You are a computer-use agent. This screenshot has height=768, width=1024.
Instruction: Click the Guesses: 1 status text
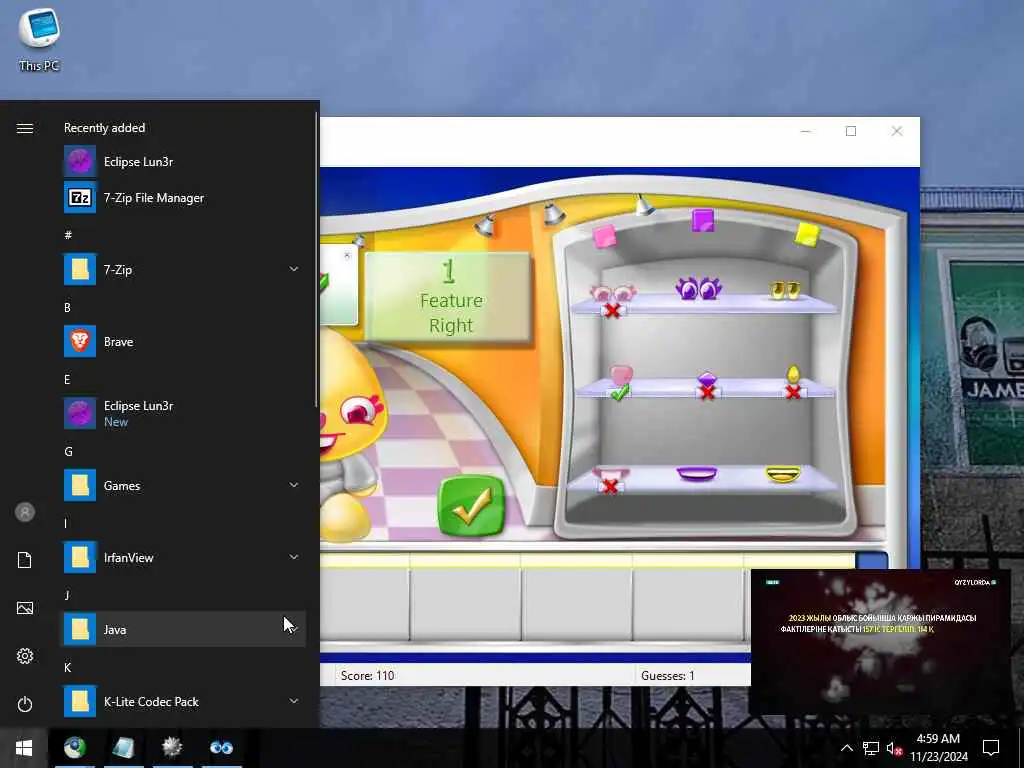667,676
